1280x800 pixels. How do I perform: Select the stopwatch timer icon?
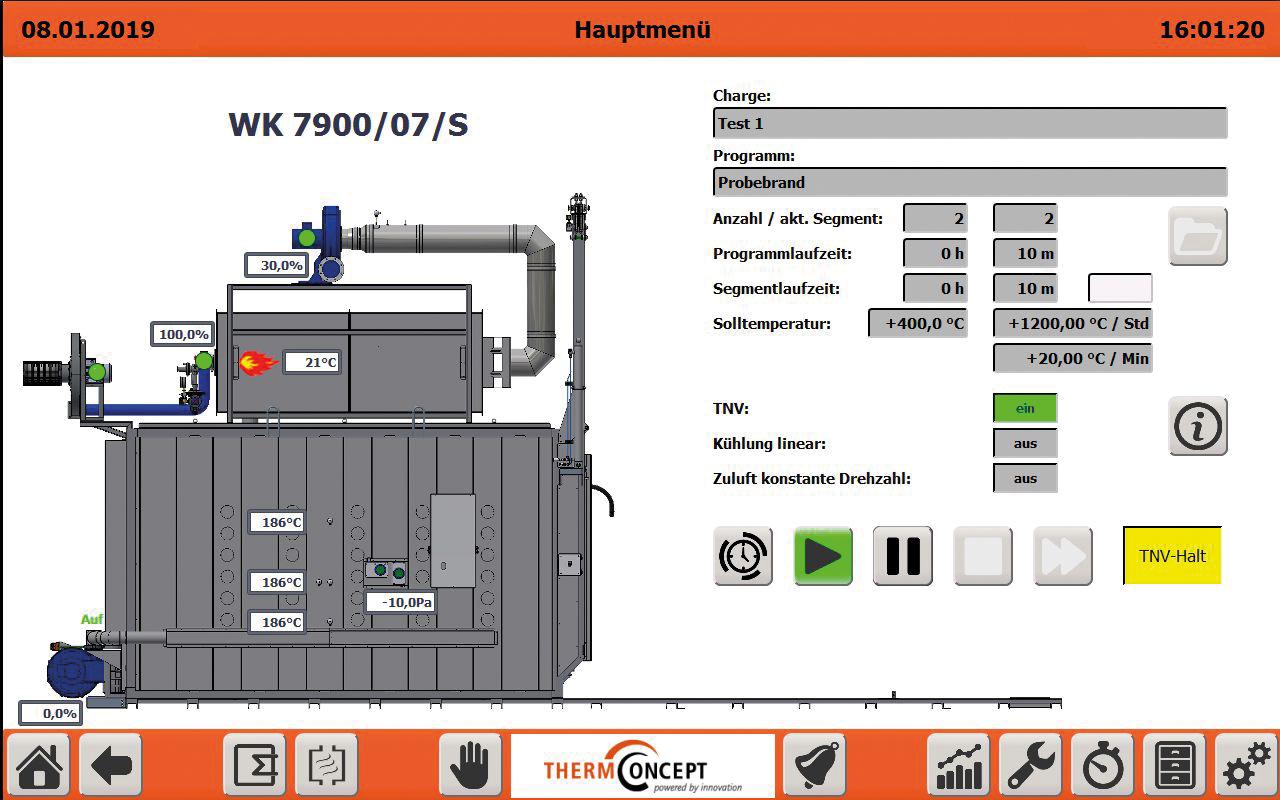coord(1102,765)
